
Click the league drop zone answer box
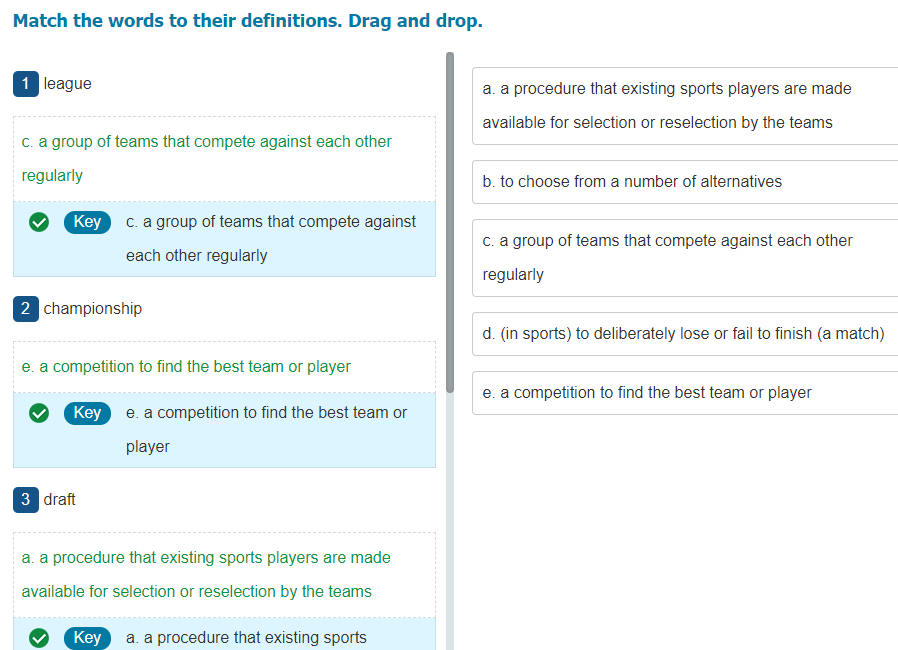224,158
